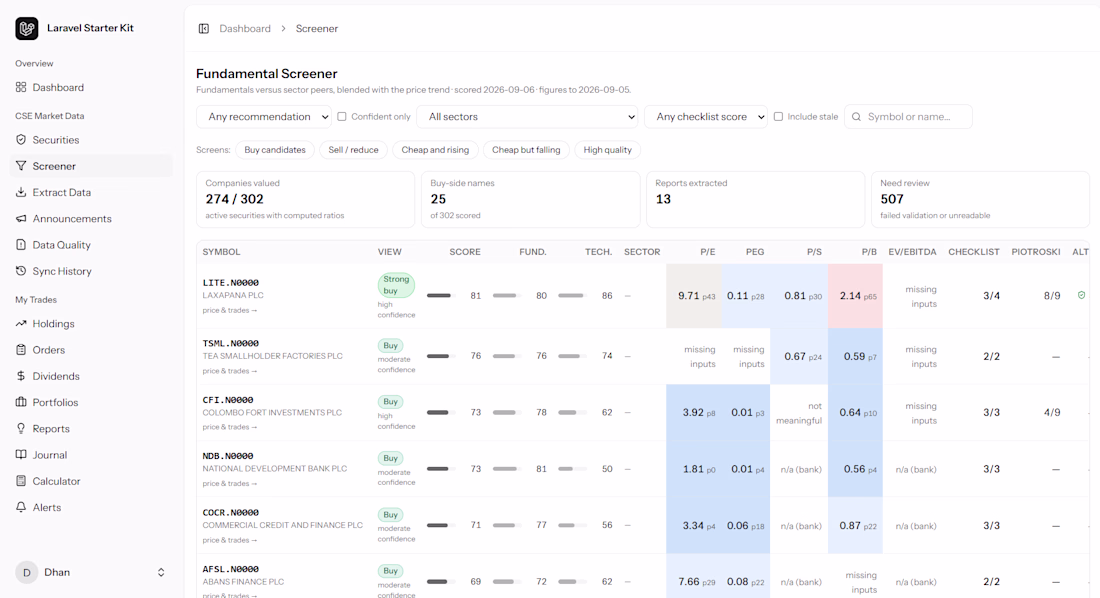Click the Alerts bell icon

click(21, 507)
